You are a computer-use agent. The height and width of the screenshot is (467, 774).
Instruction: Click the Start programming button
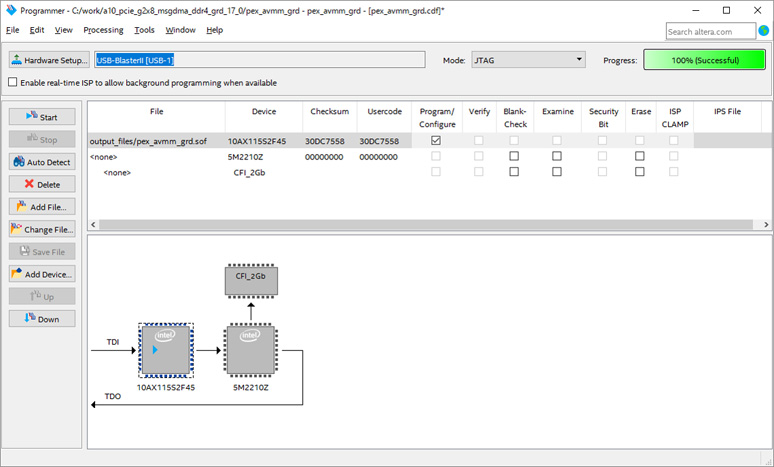pos(42,117)
